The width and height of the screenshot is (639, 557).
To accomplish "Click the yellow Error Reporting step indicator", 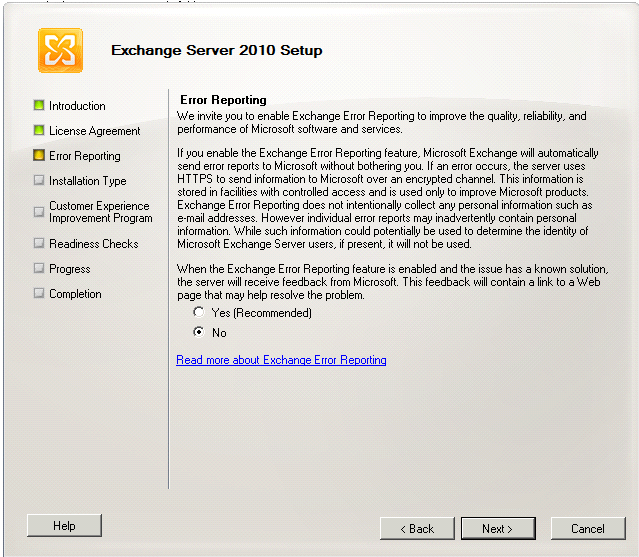I will (39, 155).
